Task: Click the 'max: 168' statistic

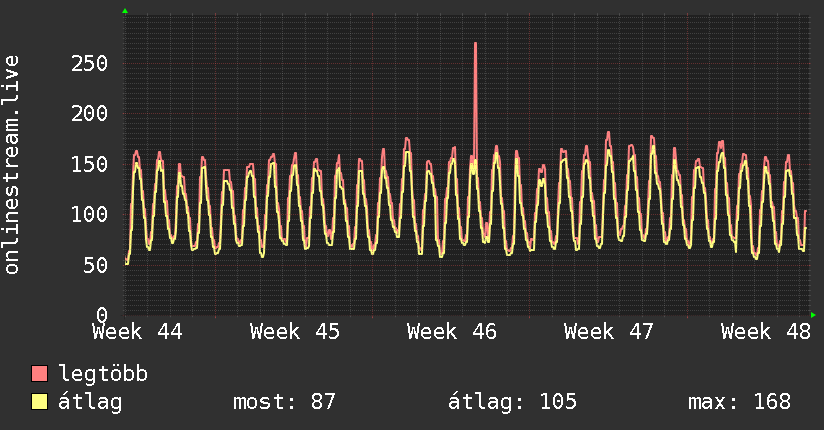Action: [x=739, y=402]
